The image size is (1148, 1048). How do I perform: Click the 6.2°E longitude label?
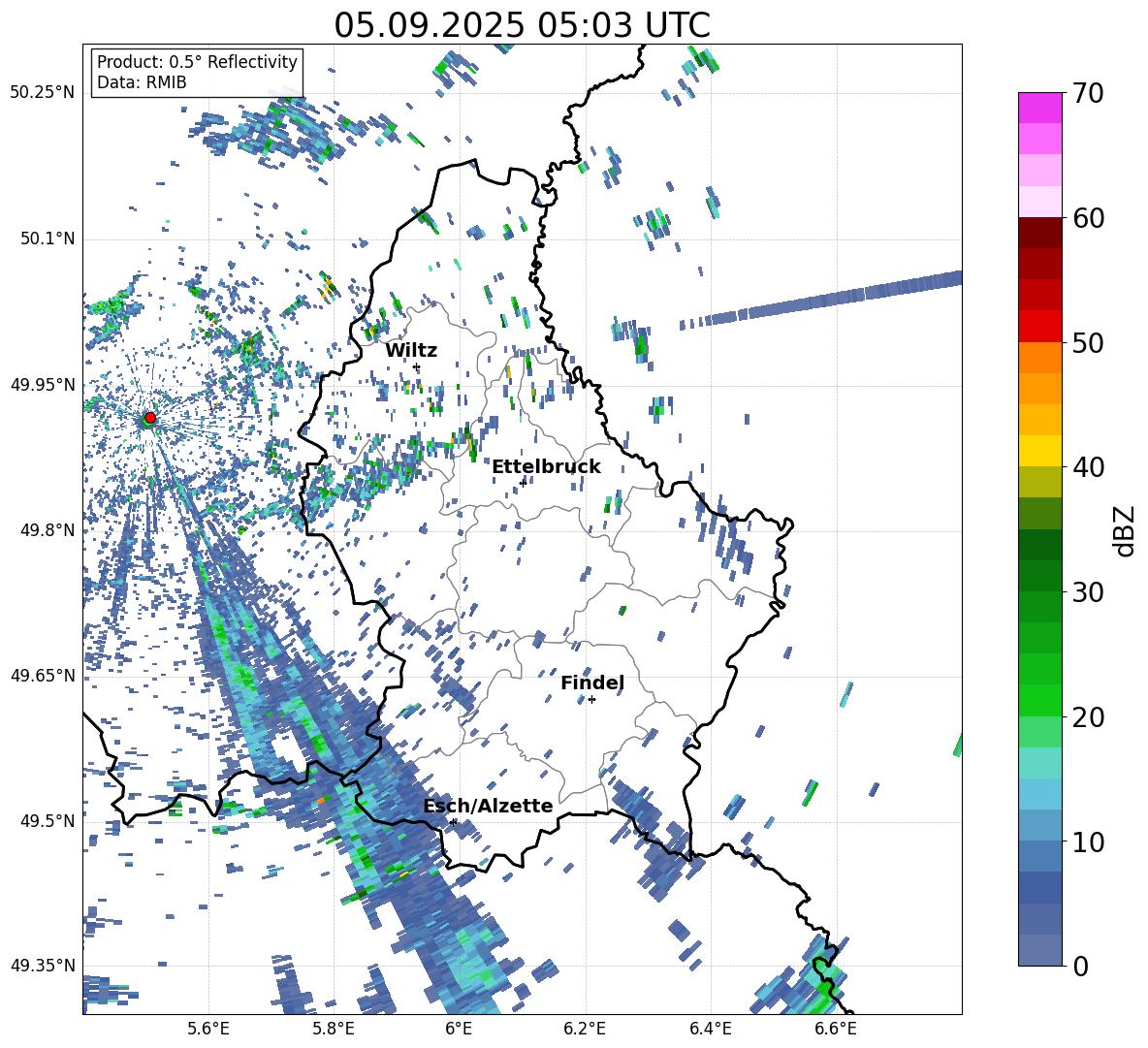coord(585,1030)
